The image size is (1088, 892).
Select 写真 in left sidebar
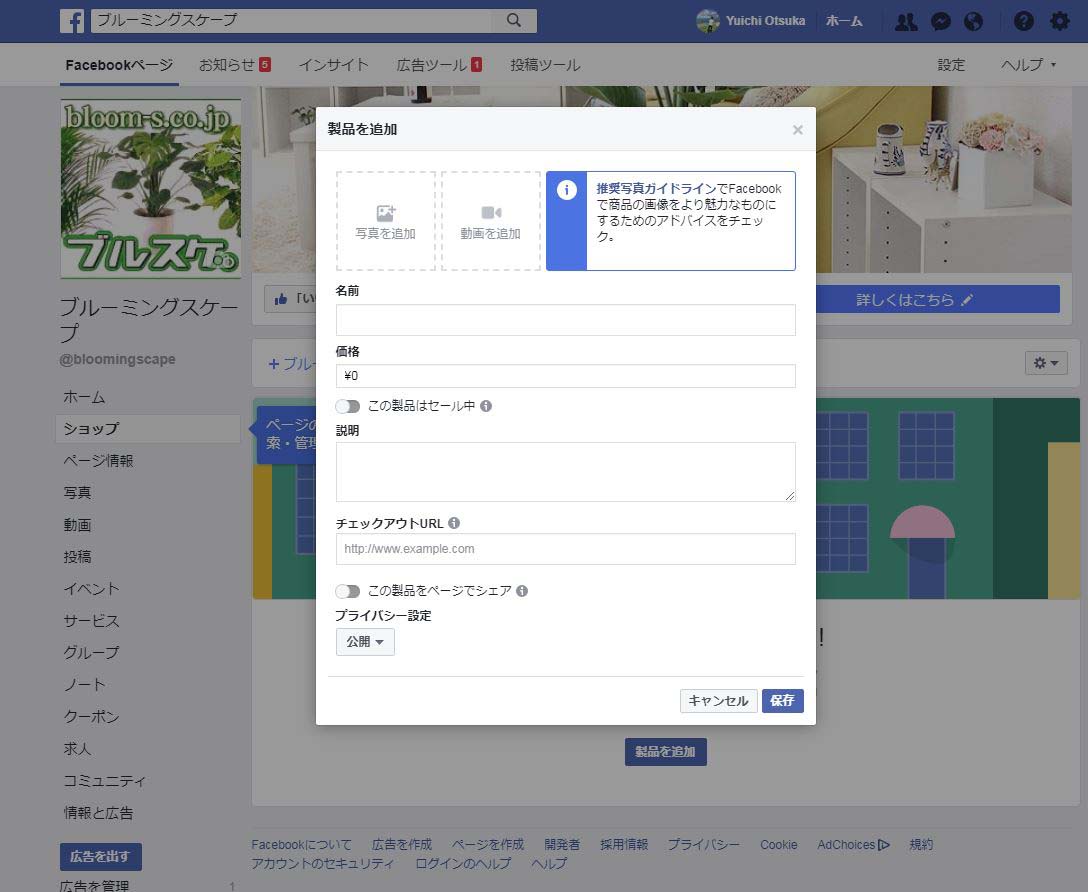77,492
